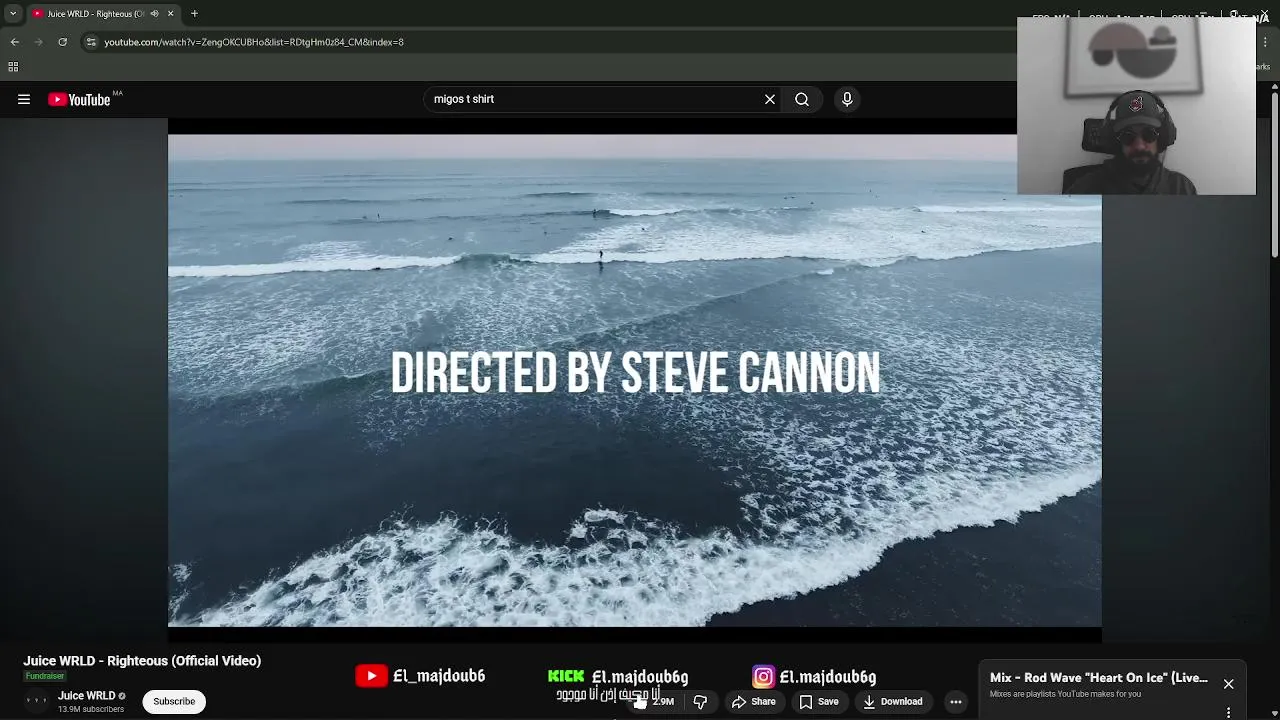The height and width of the screenshot is (720, 1280).
Task: Go back in browser history
Action: tap(15, 42)
